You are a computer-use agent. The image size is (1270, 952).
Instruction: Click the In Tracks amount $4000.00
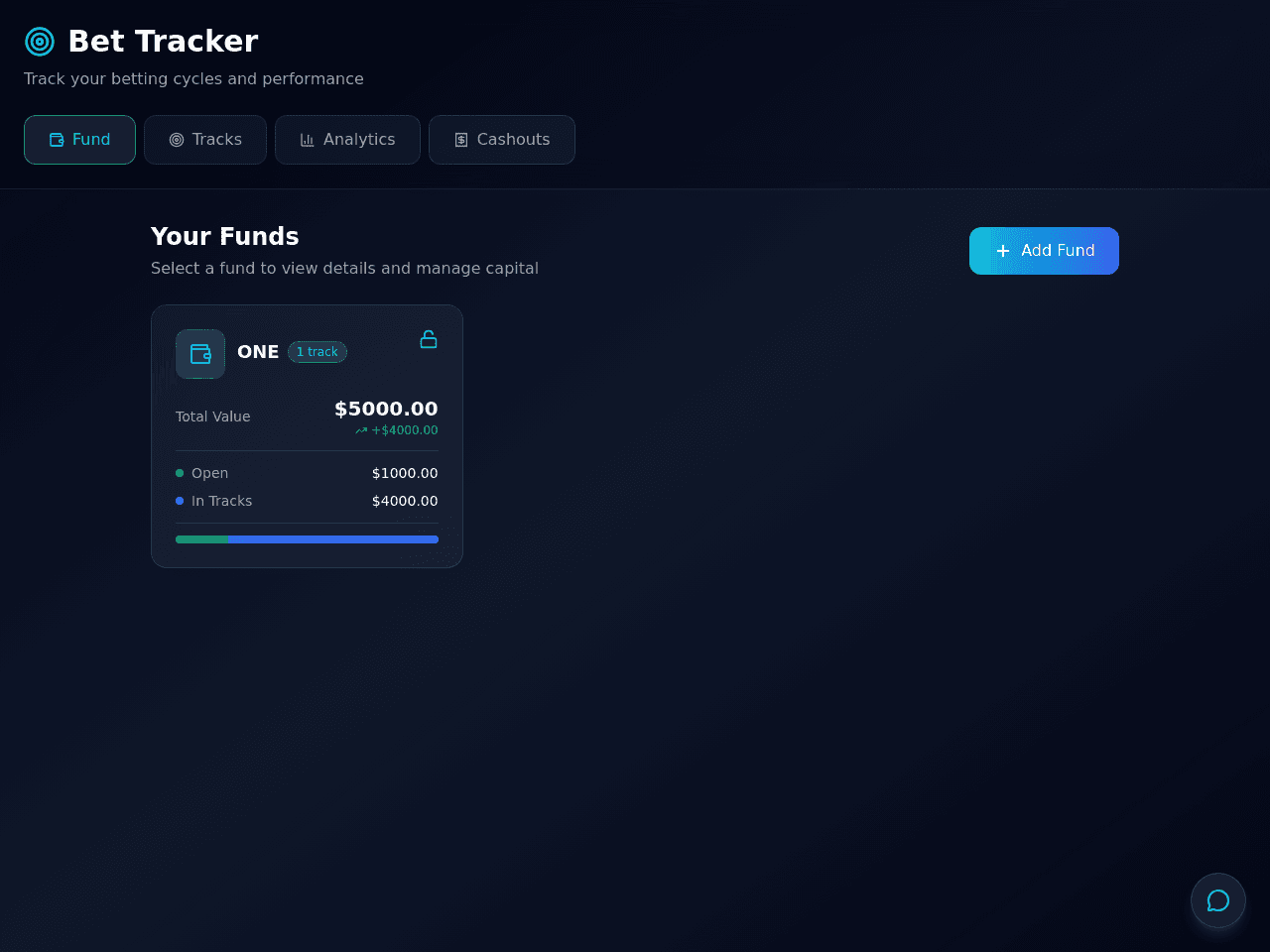[x=405, y=501]
